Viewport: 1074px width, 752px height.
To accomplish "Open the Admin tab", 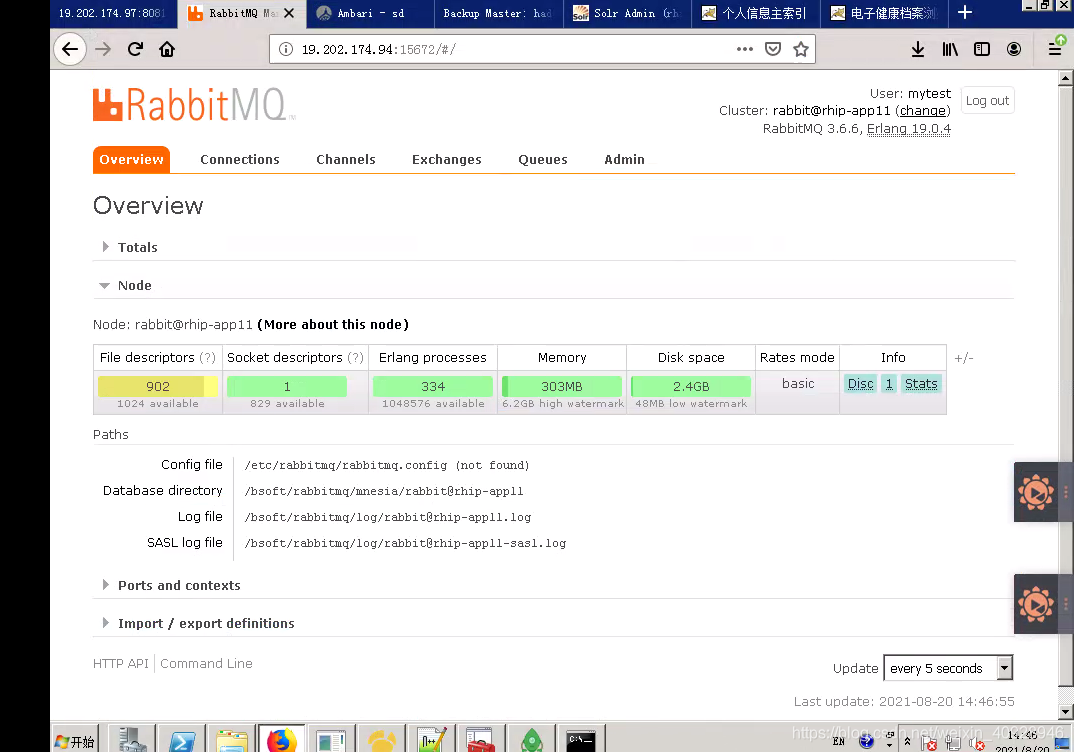I will tap(624, 160).
